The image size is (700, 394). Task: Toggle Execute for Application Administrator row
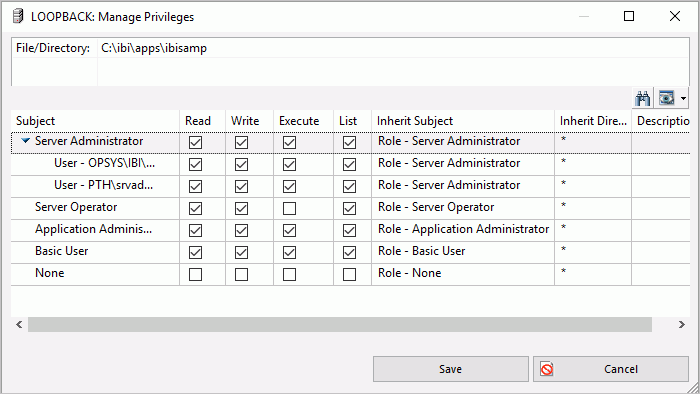pos(289,230)
